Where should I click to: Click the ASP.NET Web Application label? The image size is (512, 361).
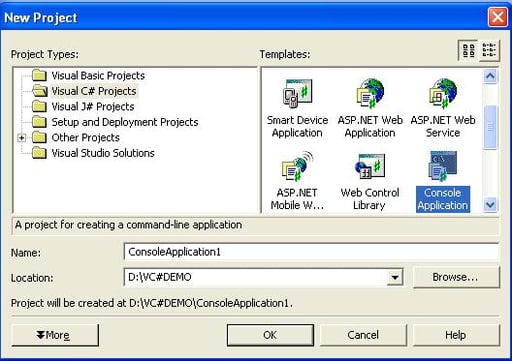(x=370, y=126)
